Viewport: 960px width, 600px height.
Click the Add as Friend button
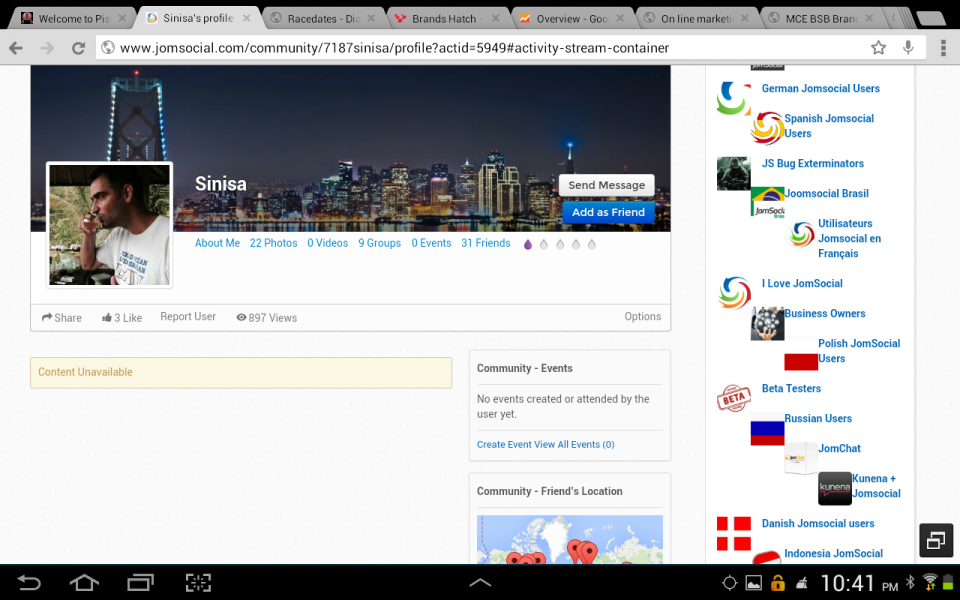tap(608, 212)
